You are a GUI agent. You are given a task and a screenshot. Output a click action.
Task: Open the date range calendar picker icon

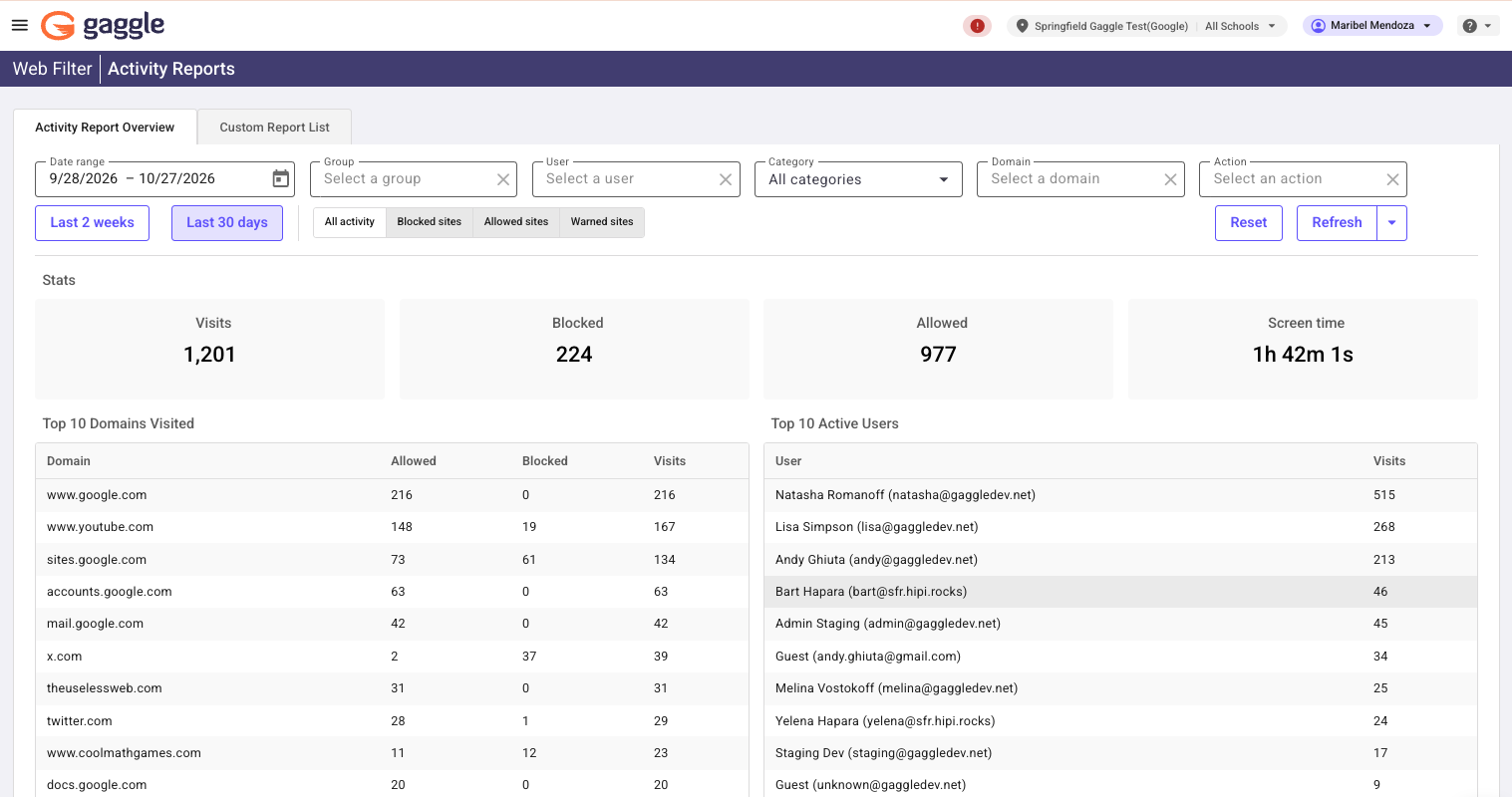click(281, 178)
